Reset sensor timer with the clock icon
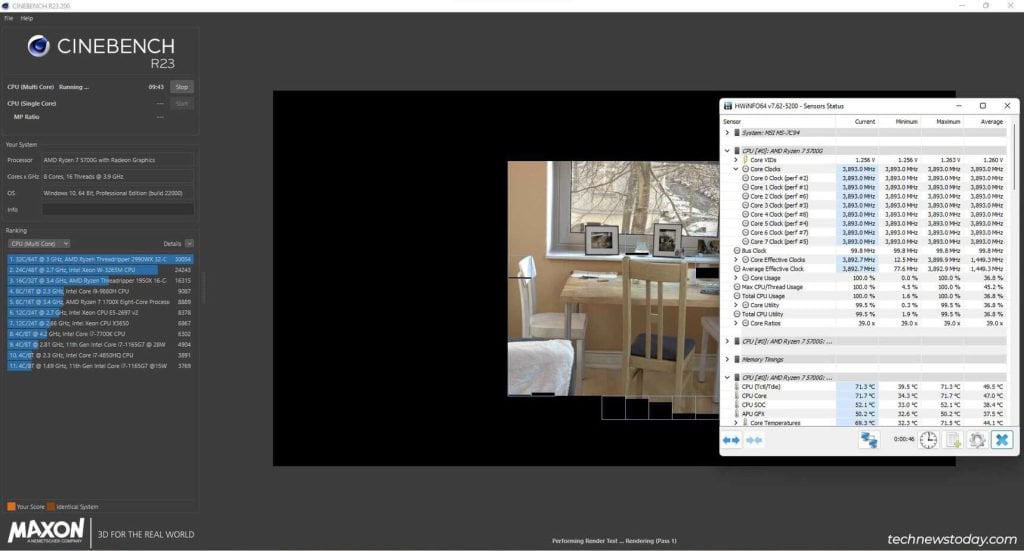This screenshot has height=551, width=1024. coord(928,440)
